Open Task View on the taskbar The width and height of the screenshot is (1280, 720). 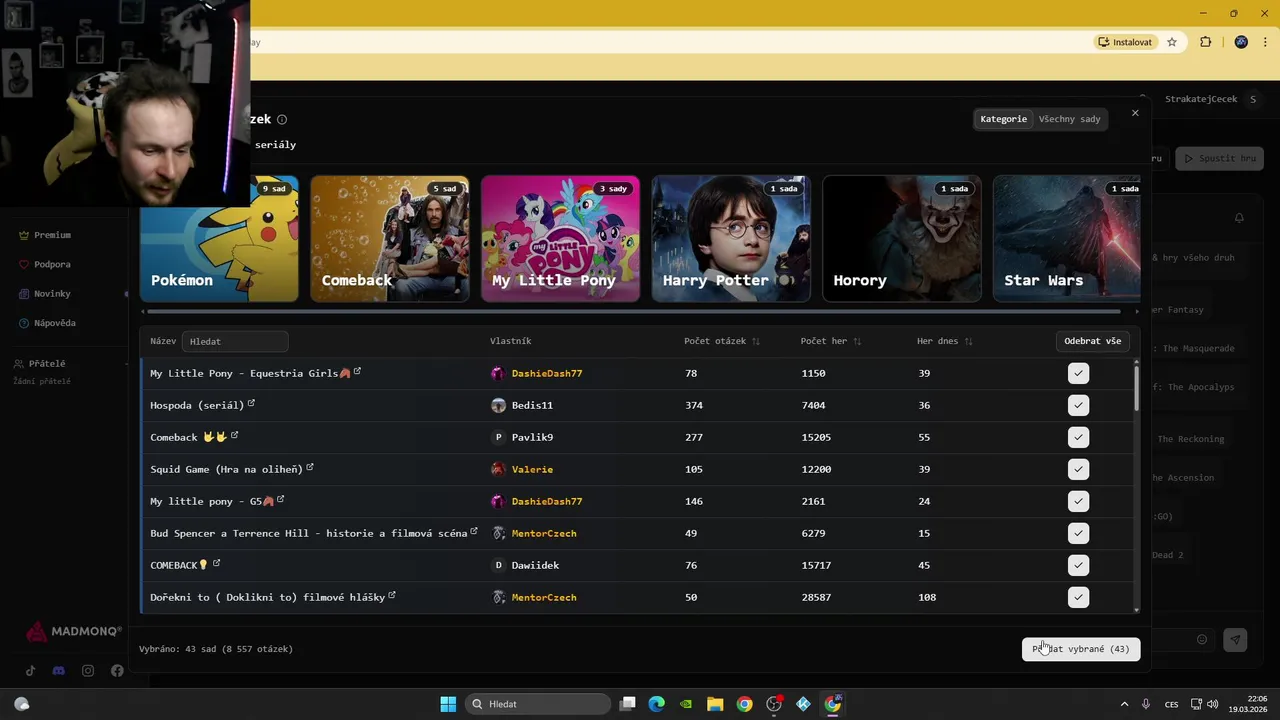point(627,704)
